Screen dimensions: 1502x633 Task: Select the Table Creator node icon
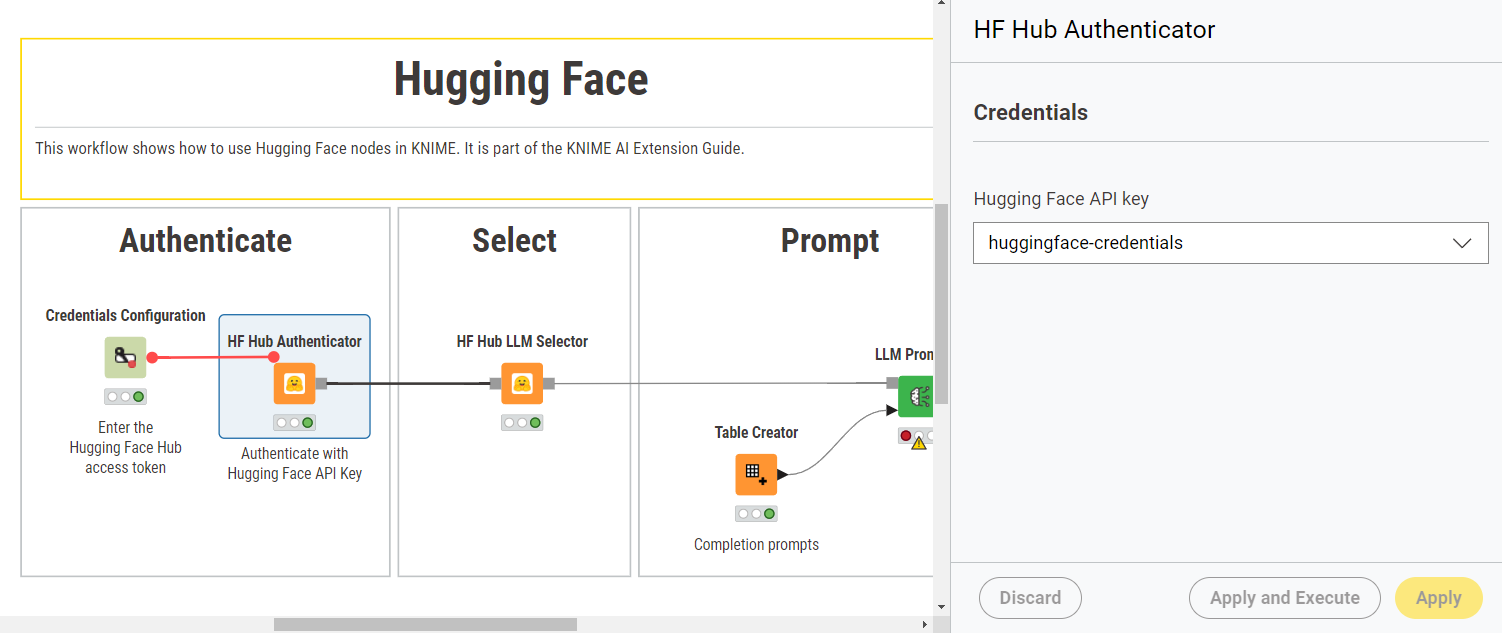pyautogui.click(x=756, y=474)
